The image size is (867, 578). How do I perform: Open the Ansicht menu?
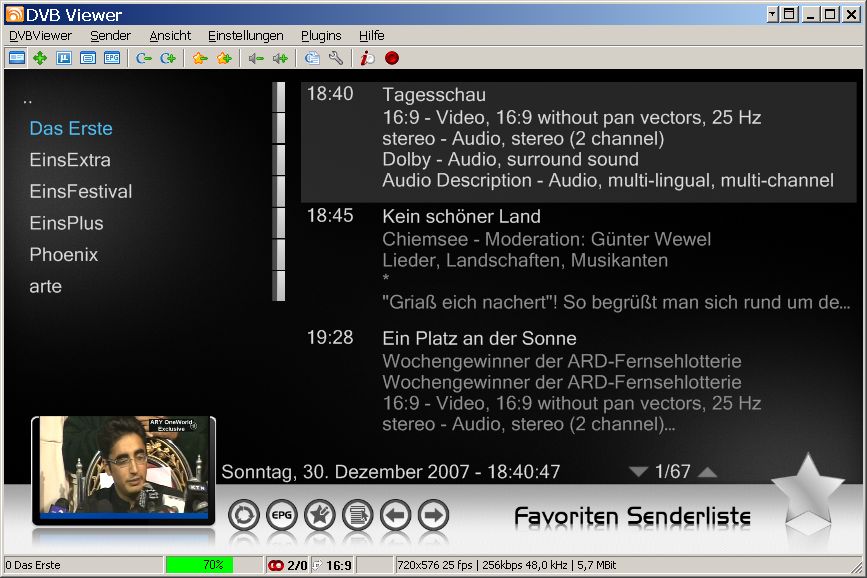(x=170, y=36)
